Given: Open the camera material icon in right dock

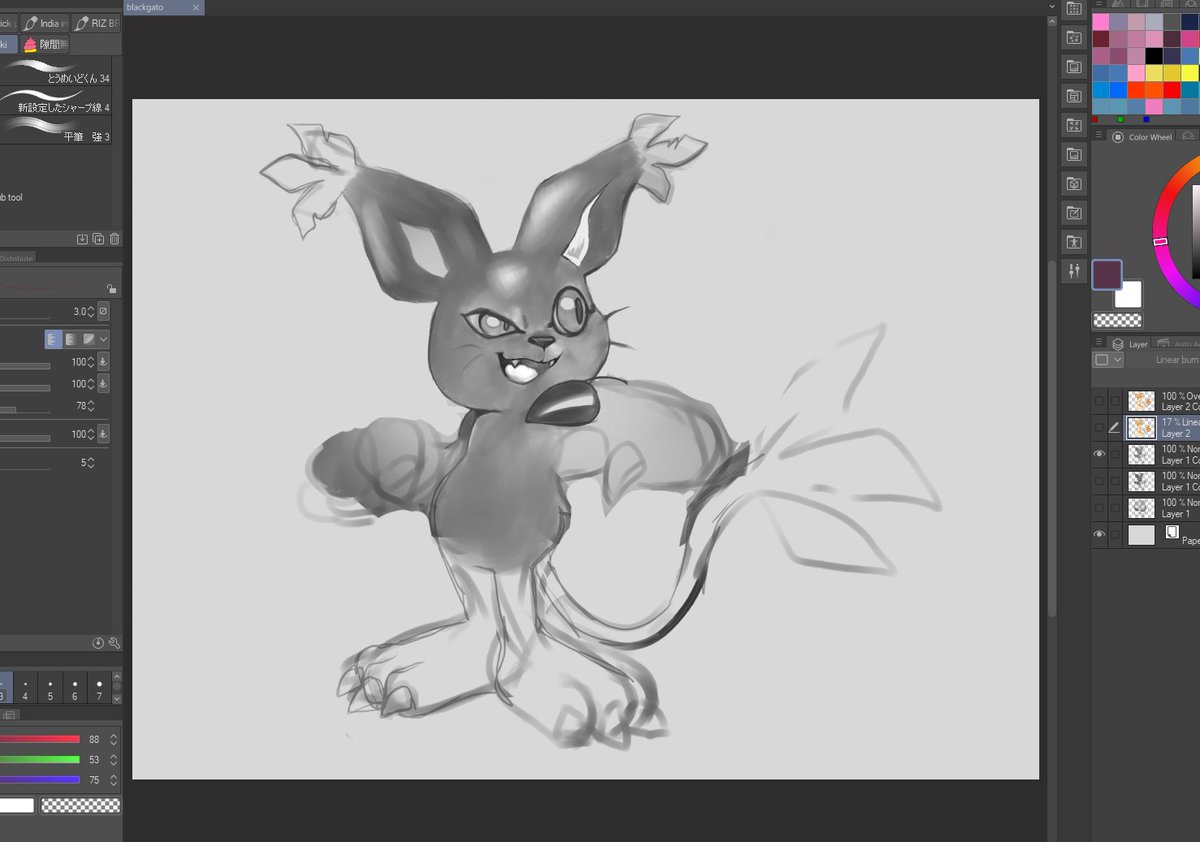Looking at the screenshot, I should tap(1074, 184).
